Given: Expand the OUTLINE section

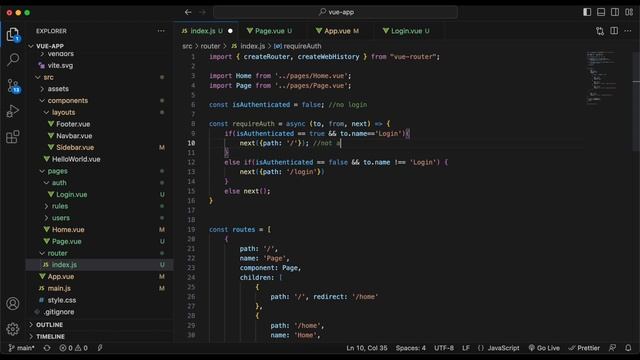Looking at the screenshot, I should (49, 325).
